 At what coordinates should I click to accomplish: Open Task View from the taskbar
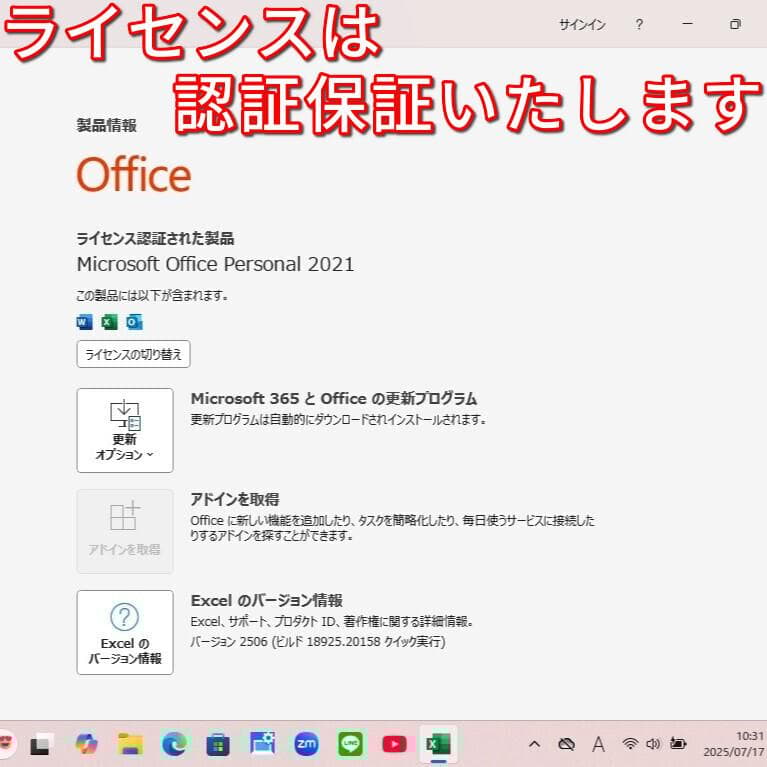40,745
